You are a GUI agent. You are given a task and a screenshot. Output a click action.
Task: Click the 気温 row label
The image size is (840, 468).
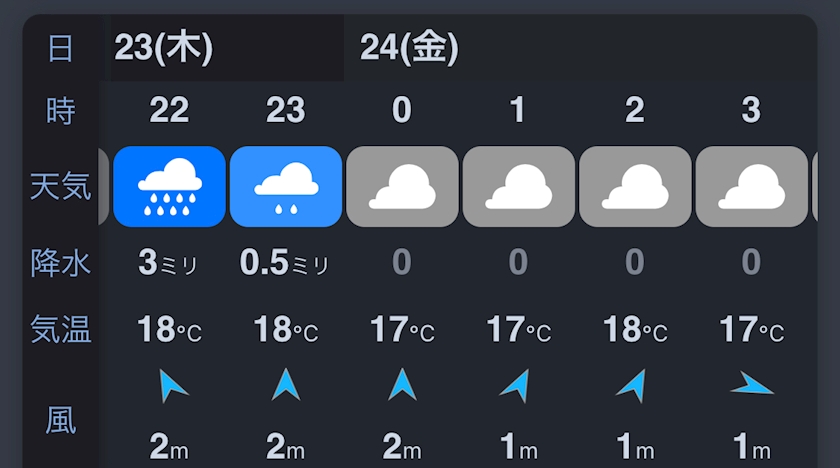pos(61,329)
